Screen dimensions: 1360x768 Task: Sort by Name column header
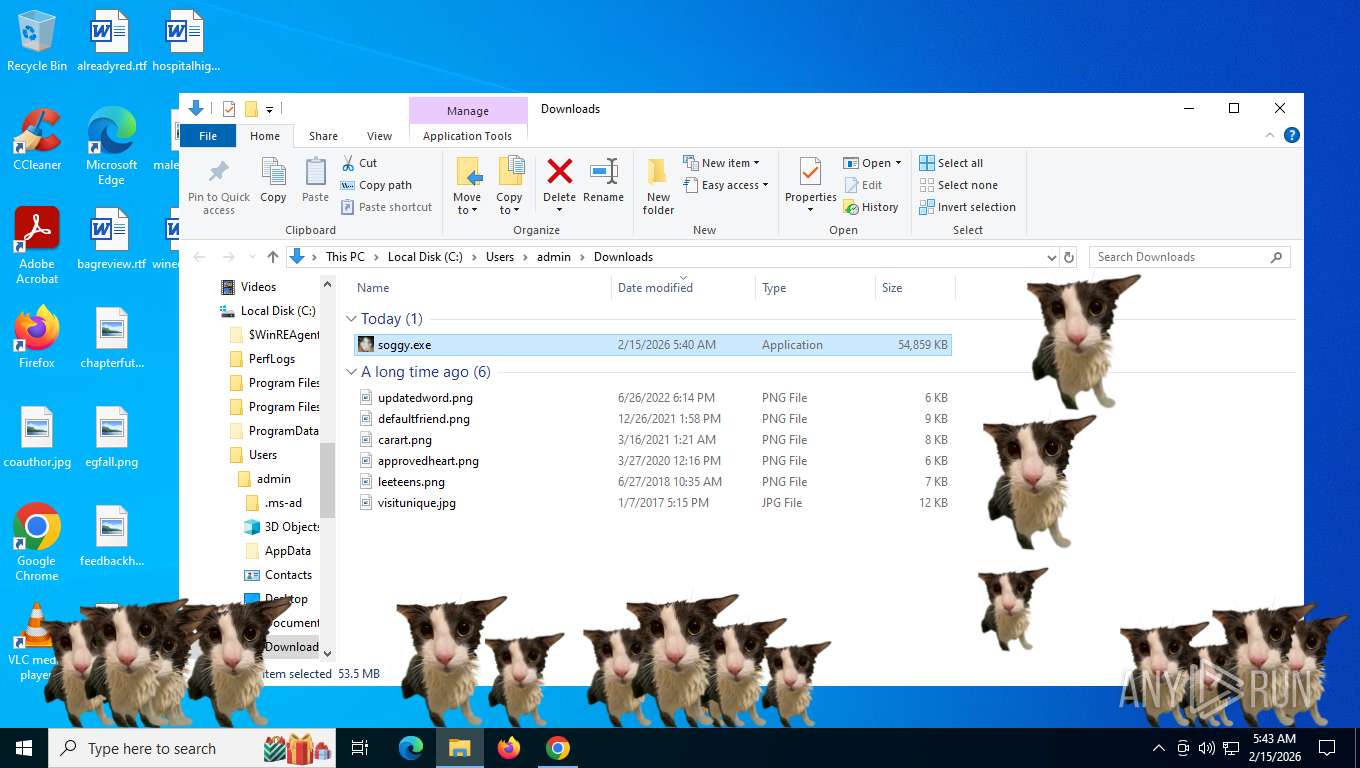pos(482,288)
